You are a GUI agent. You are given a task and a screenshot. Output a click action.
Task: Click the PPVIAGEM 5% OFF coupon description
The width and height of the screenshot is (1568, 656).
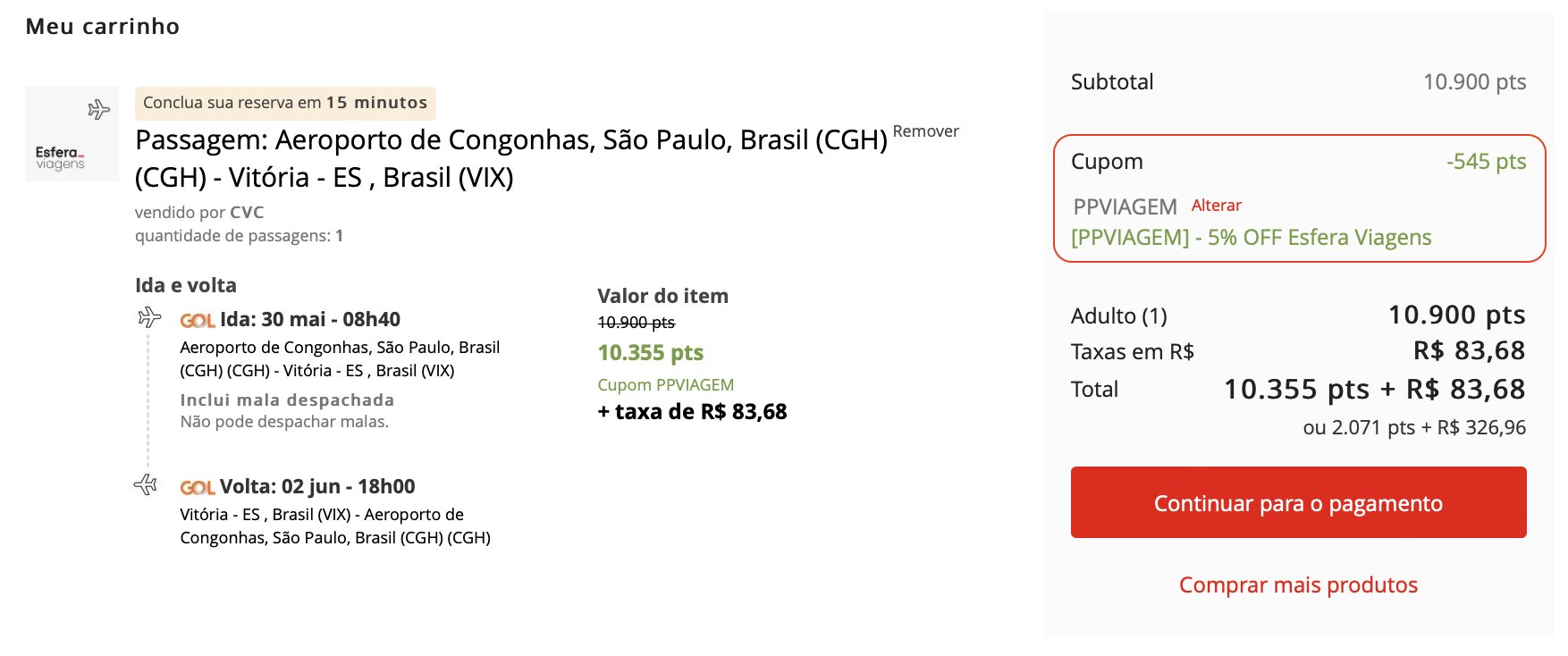pyautogui.click(x=1251, y=237)
